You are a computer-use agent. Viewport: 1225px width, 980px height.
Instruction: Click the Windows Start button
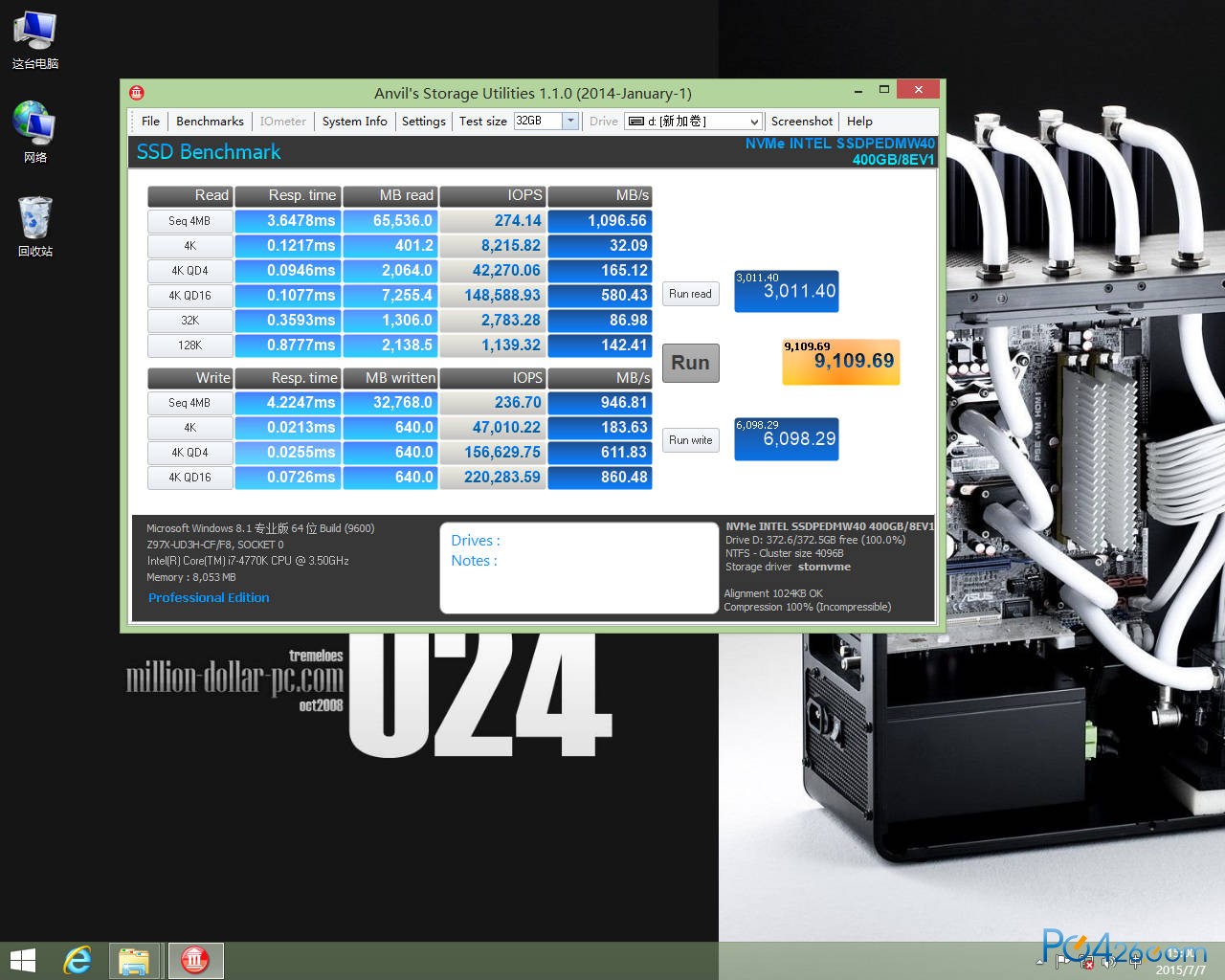22,960
